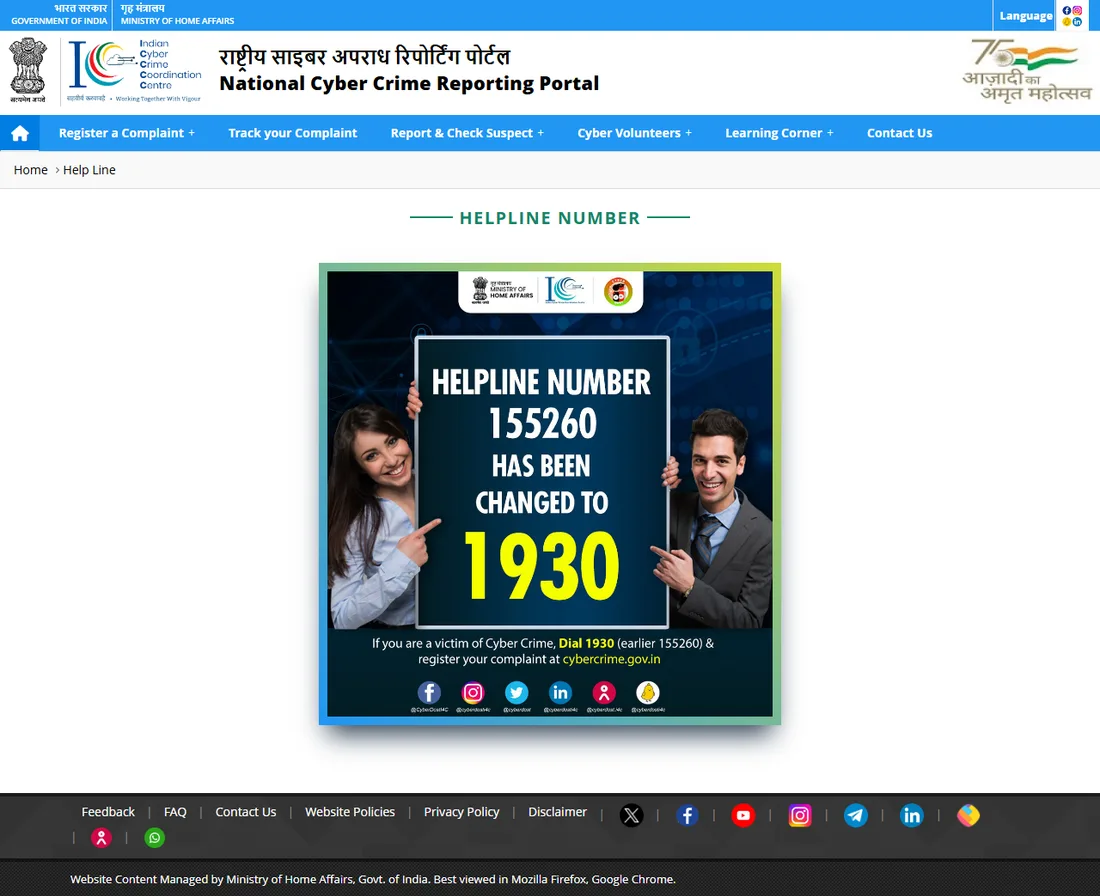
Task: Click pink Public icon inside helpline poster
Action: point(604,693)
